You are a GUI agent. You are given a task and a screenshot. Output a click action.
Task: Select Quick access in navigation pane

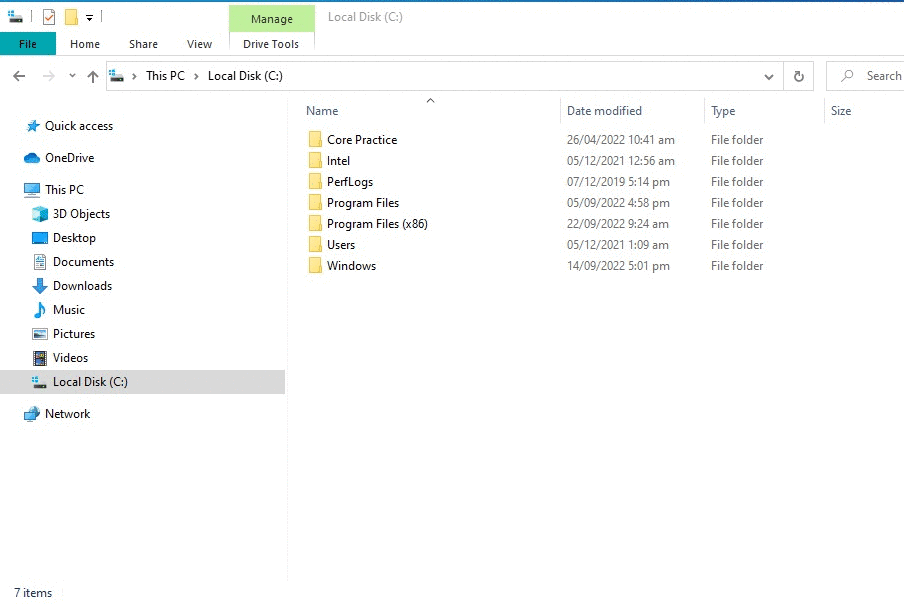coord(79,126)
